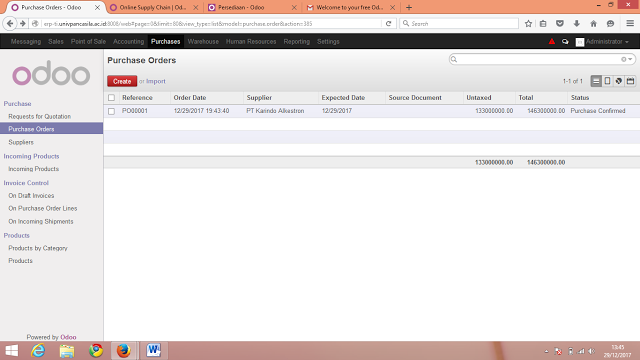Open the Reporting menu
640x360 pixels.
click(297, 42)
